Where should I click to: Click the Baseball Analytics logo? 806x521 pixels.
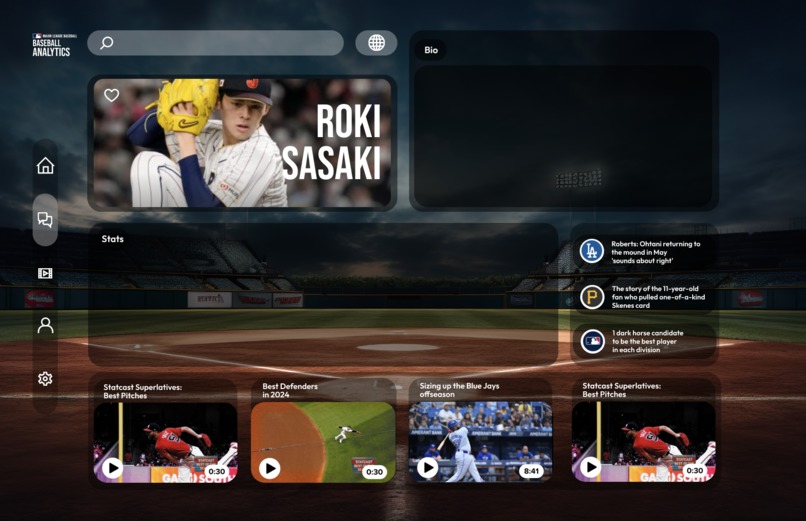coord(54,45)
